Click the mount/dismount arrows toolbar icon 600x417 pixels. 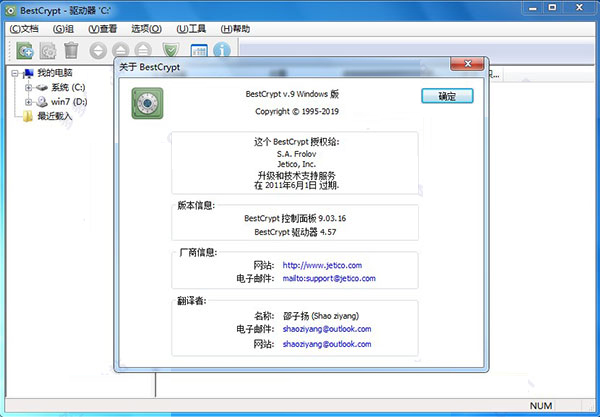tap(98, 51)
